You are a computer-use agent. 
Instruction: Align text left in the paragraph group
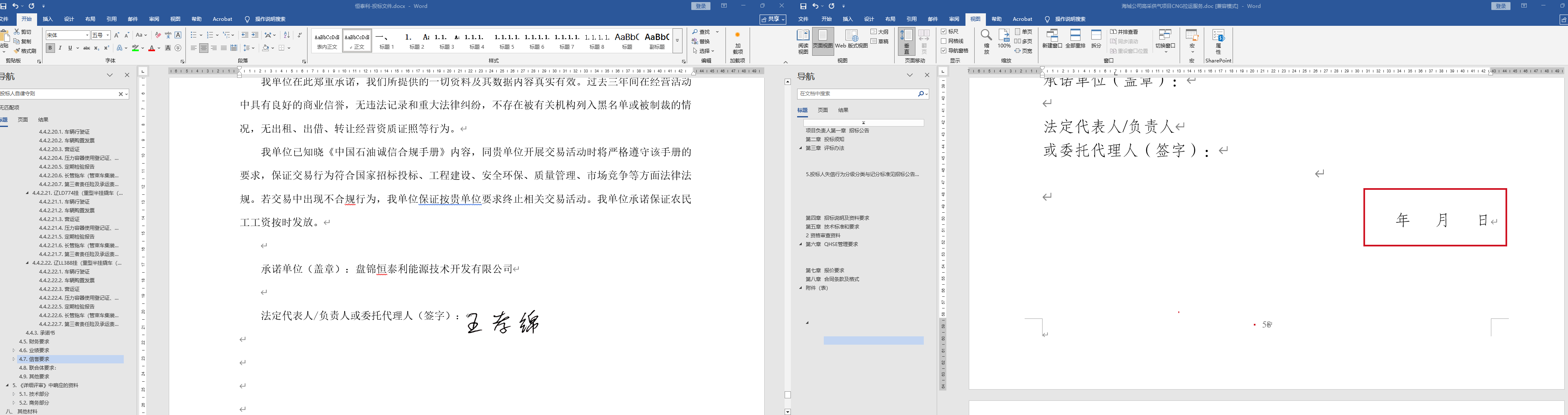tap(194, 48)
